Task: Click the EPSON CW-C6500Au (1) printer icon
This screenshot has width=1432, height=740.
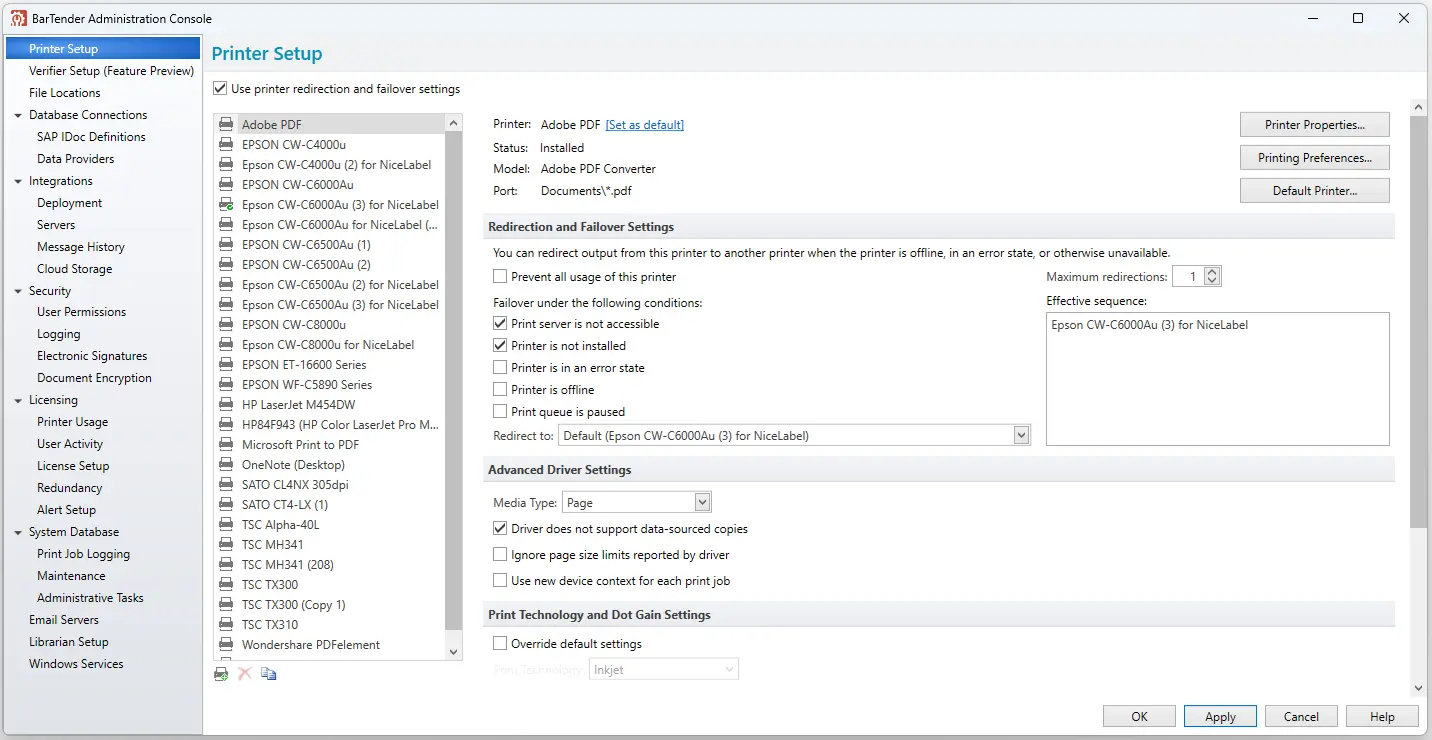Action: pos(226,245)
